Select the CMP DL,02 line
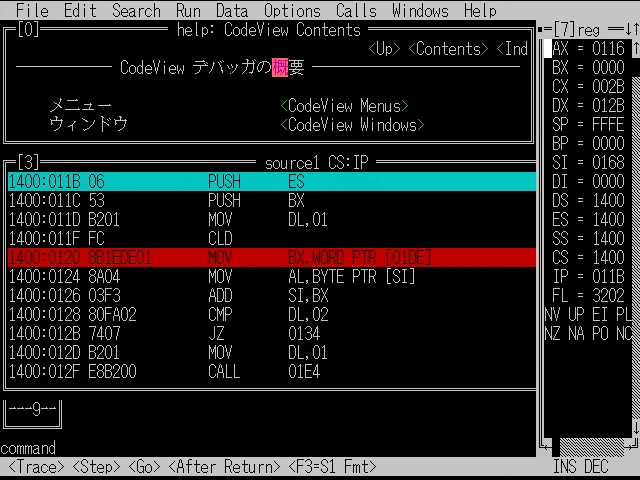The height and width of the screenshot is (480, 640). click(272, 314)
